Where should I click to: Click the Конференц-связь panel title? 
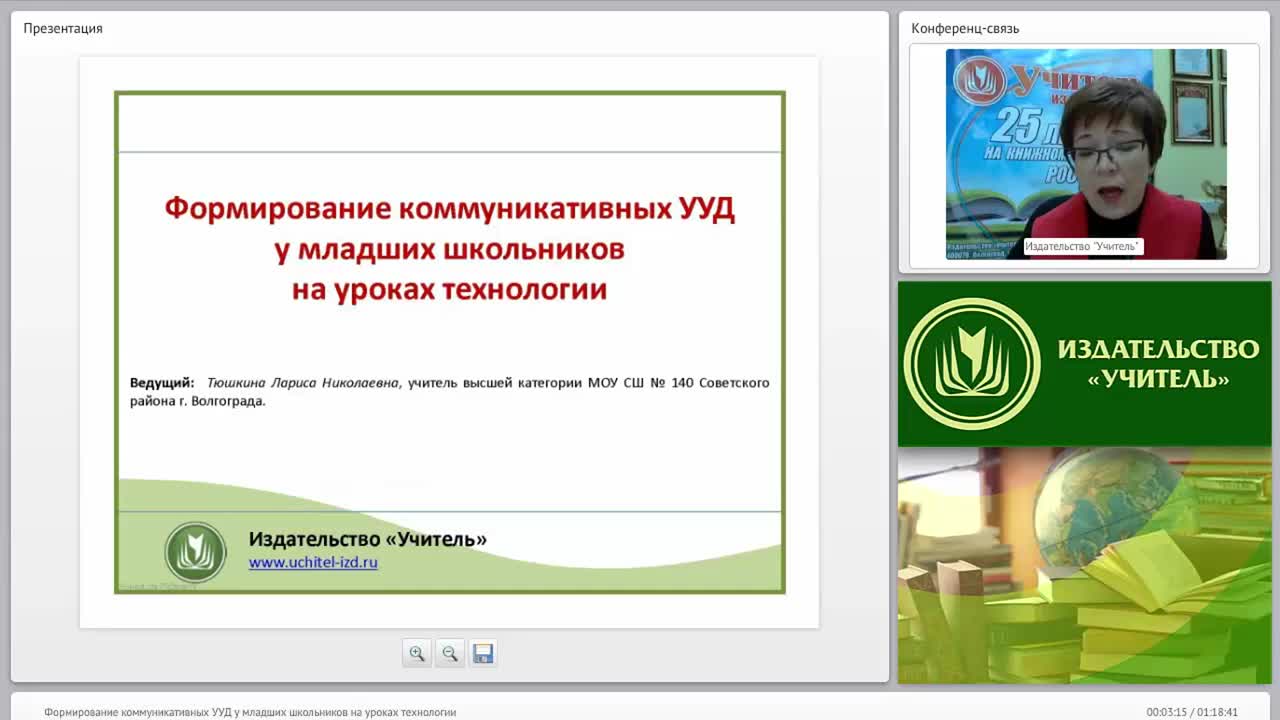965,28
